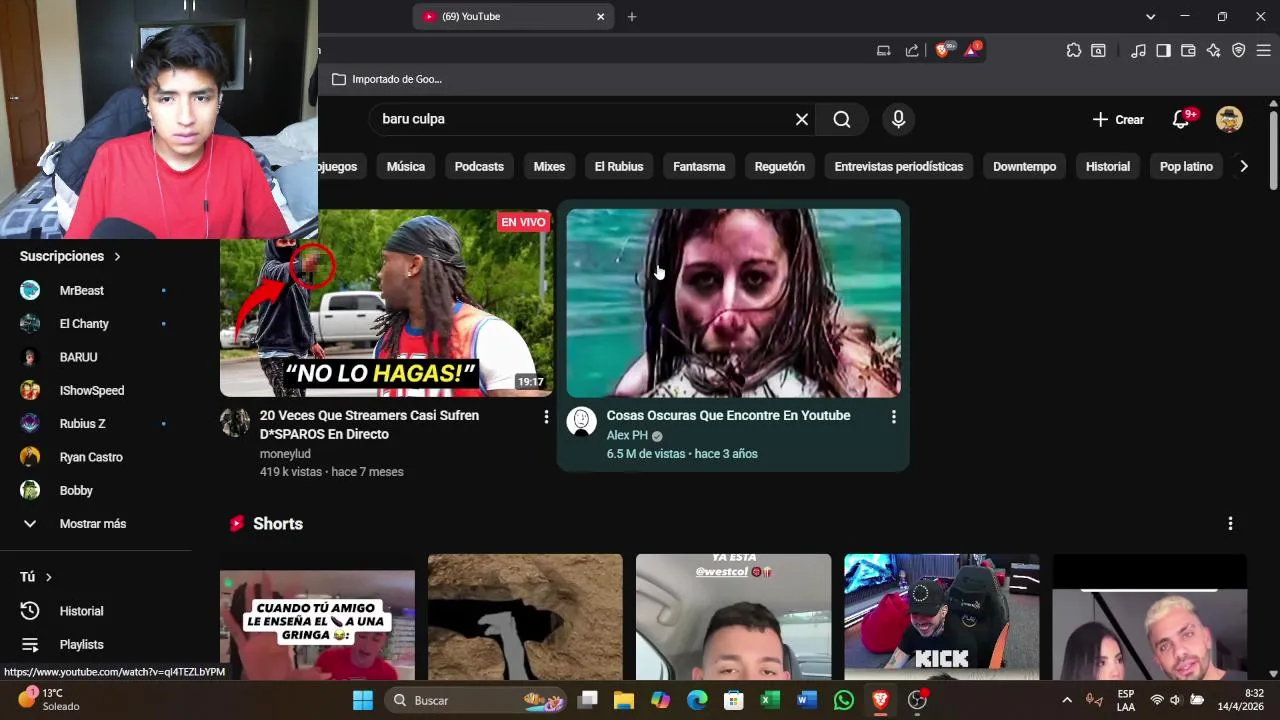Show hidden system tray icons
Screen dimensions: 1280x720
pyautogui.click(x=1067, y=700)
